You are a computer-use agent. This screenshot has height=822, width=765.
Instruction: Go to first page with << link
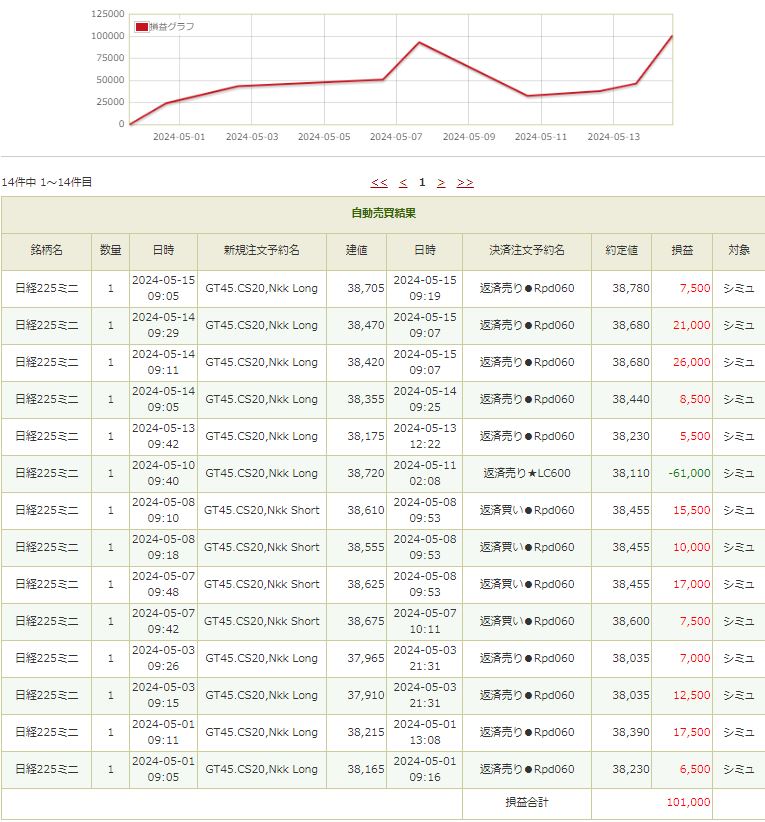[379, 182]
